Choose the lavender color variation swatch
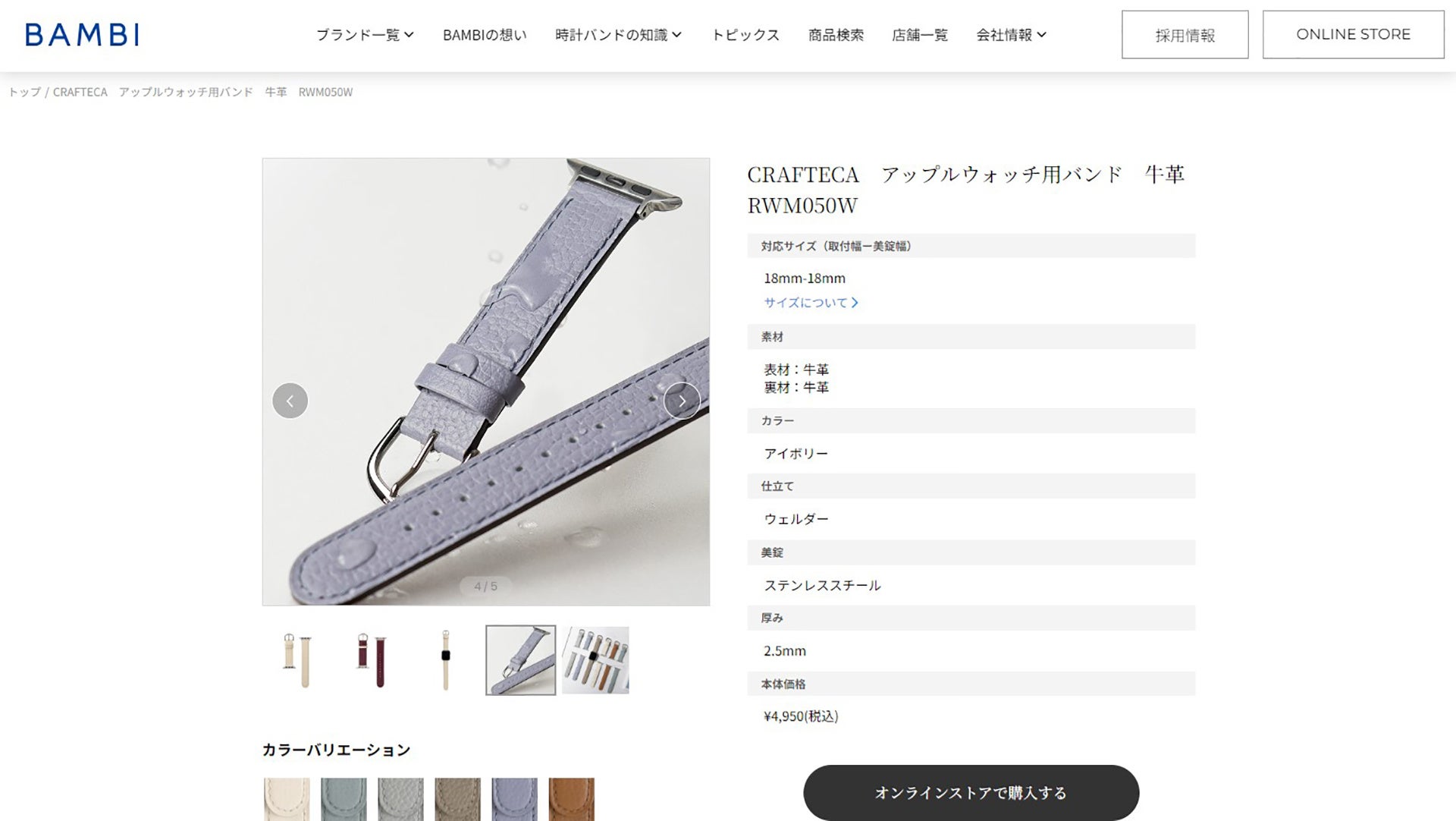 coord(514,799)
